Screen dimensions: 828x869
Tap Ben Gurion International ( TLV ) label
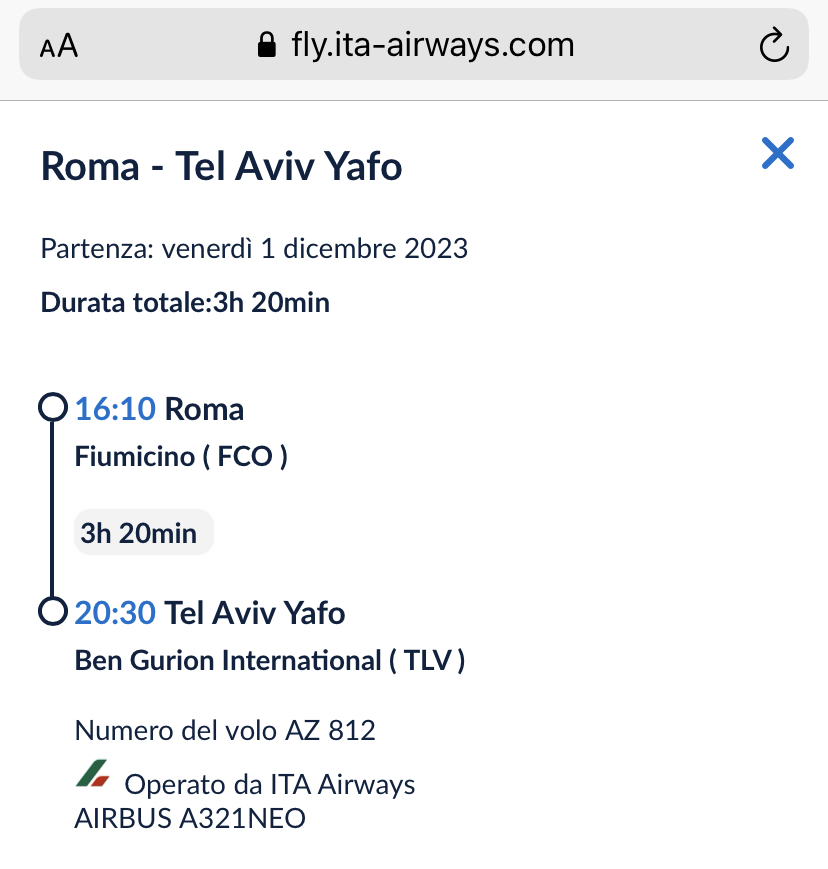point(270,660)
